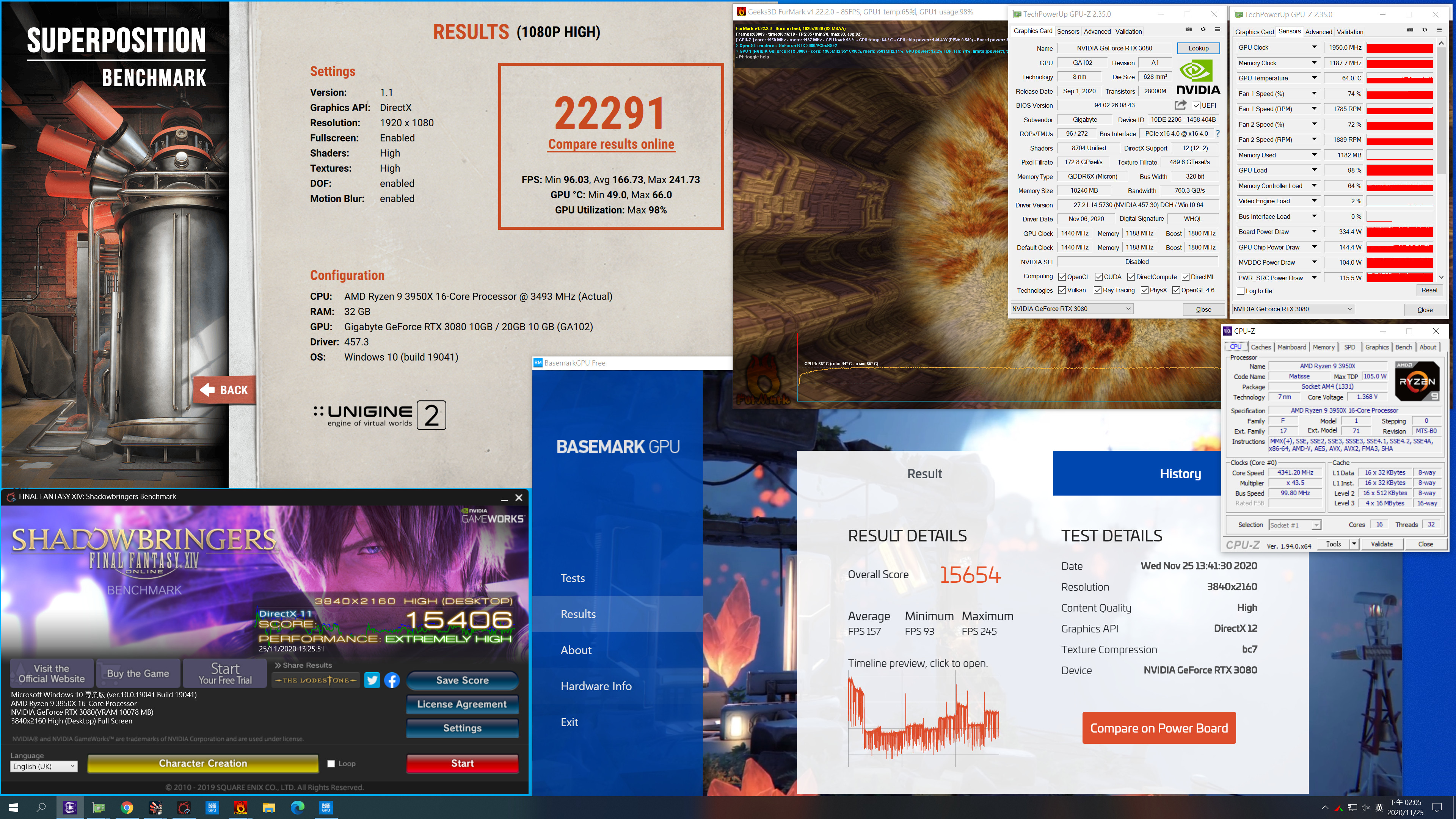
Task: Click the FurMark taskbar icon
Action: (241, 807)
